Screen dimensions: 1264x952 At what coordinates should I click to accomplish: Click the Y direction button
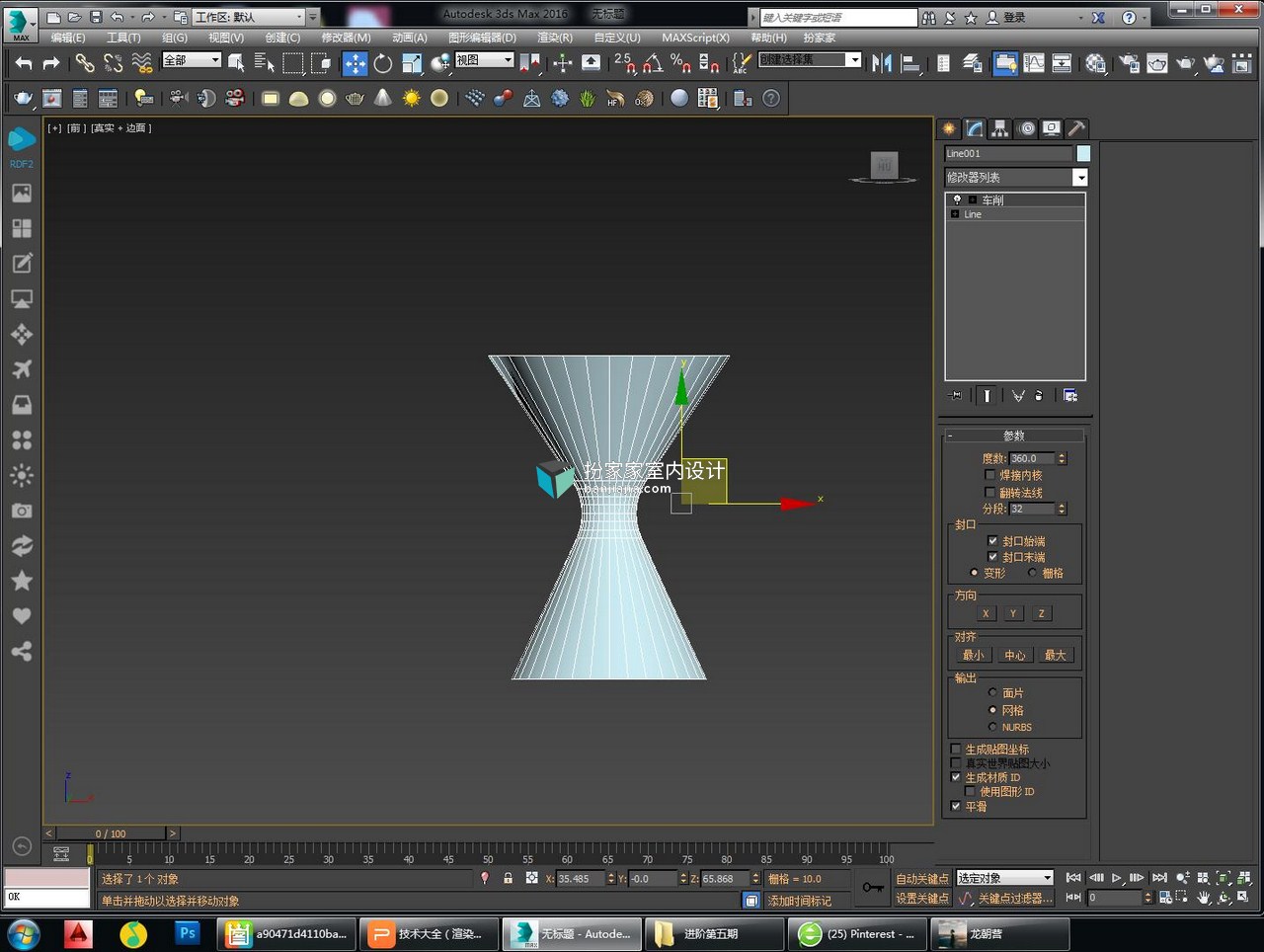click(x=1013, y=613)
